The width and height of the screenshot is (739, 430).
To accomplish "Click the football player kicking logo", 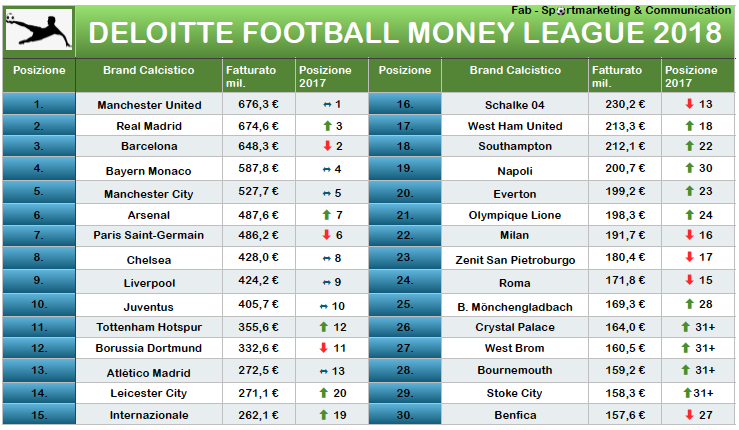I will (39, 31).
